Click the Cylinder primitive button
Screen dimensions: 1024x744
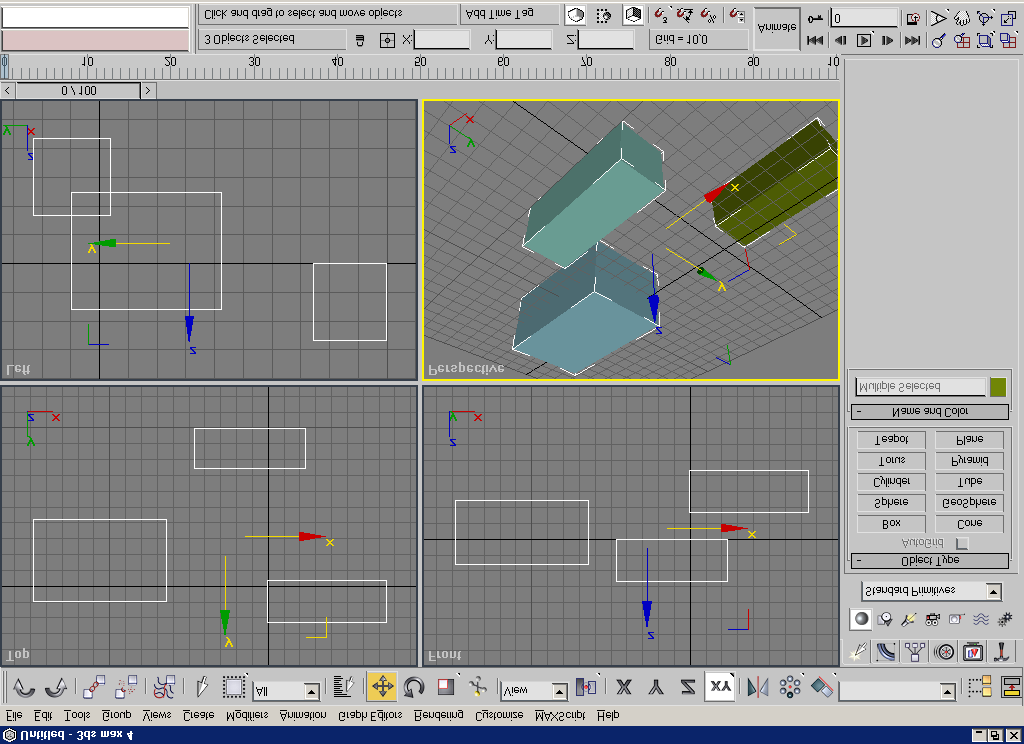(891, 481)
